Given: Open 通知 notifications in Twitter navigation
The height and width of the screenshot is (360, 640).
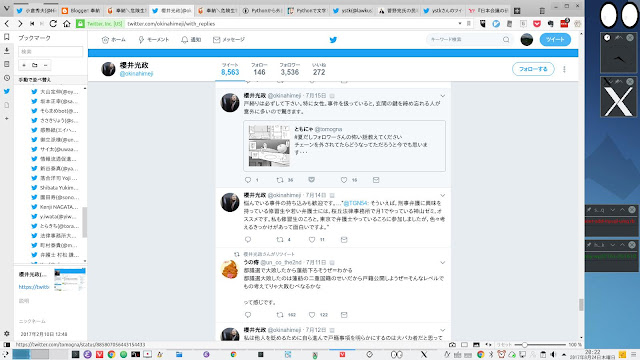Looking at the screenshot, I should 191,40.
